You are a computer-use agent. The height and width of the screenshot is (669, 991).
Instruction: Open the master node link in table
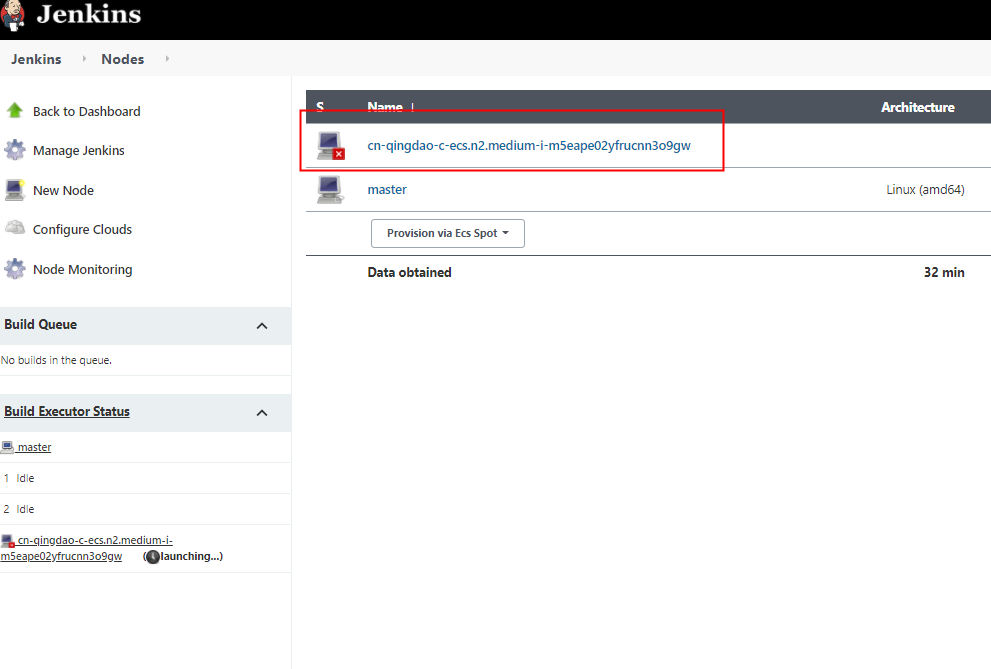click(x=387, y=190)
